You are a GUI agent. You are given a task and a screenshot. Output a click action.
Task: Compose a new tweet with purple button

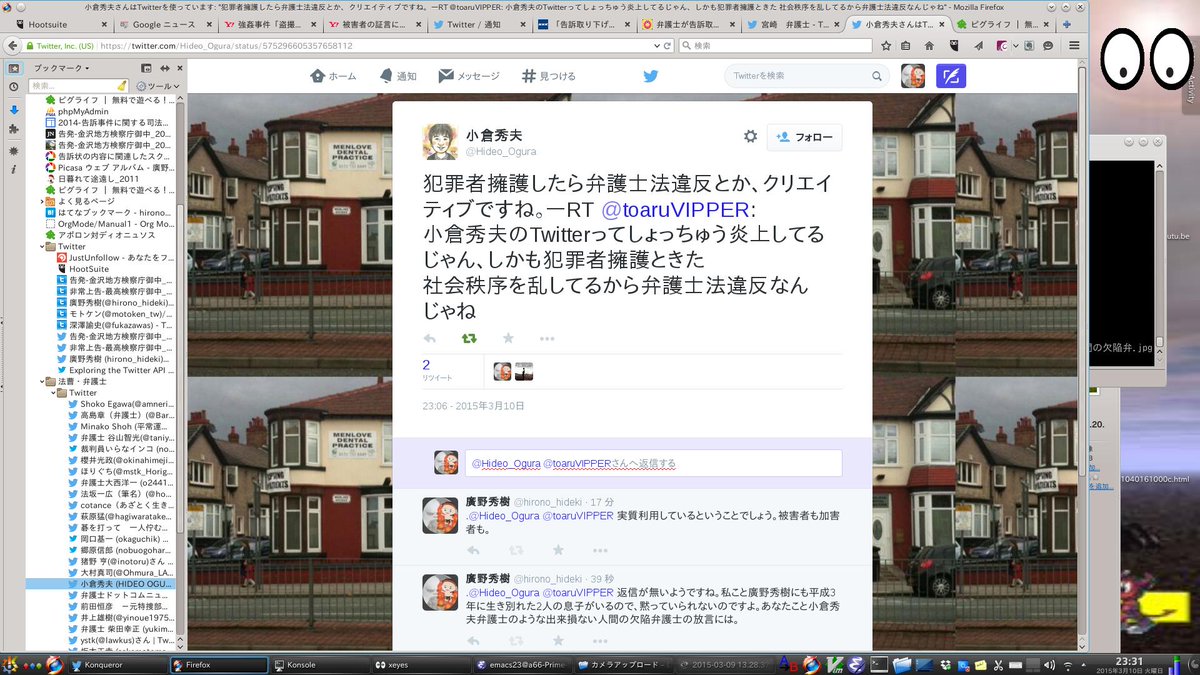pos(950,76)
